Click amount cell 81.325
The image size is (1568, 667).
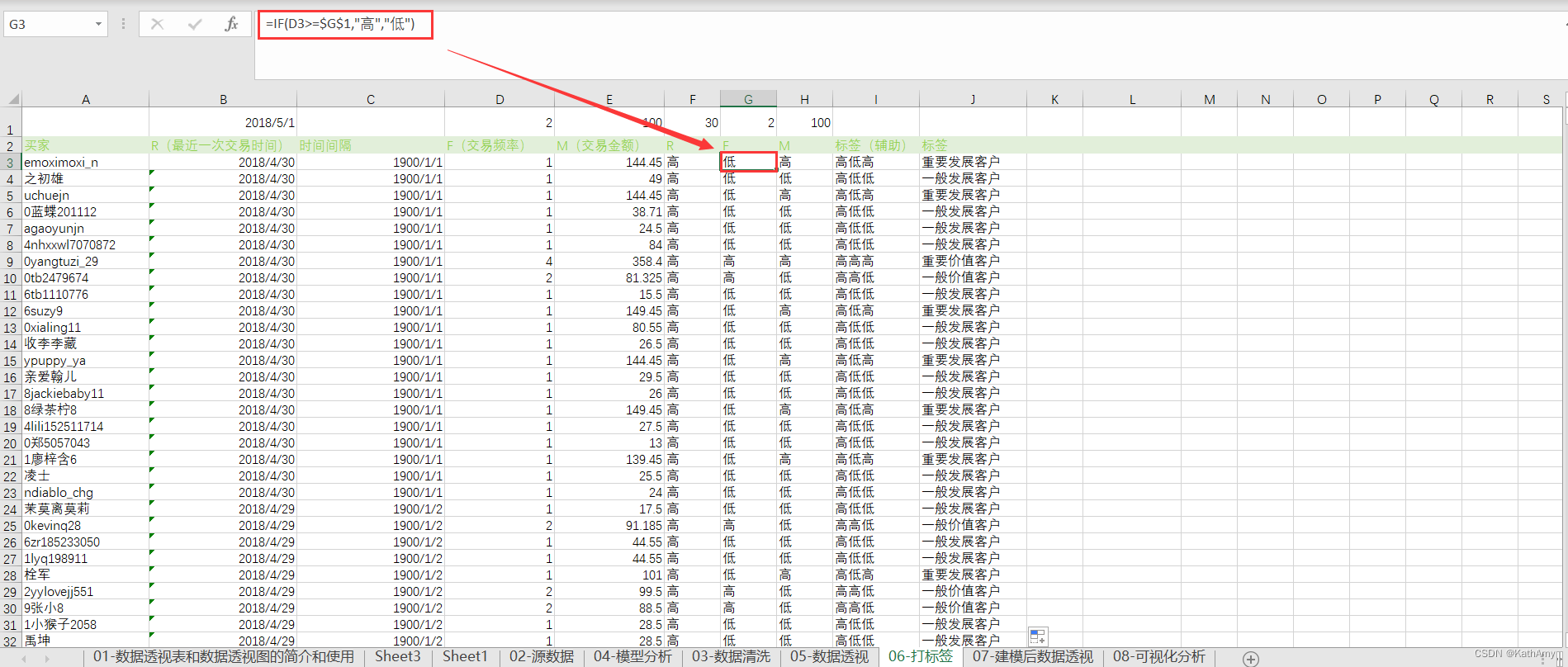[609, 278]
